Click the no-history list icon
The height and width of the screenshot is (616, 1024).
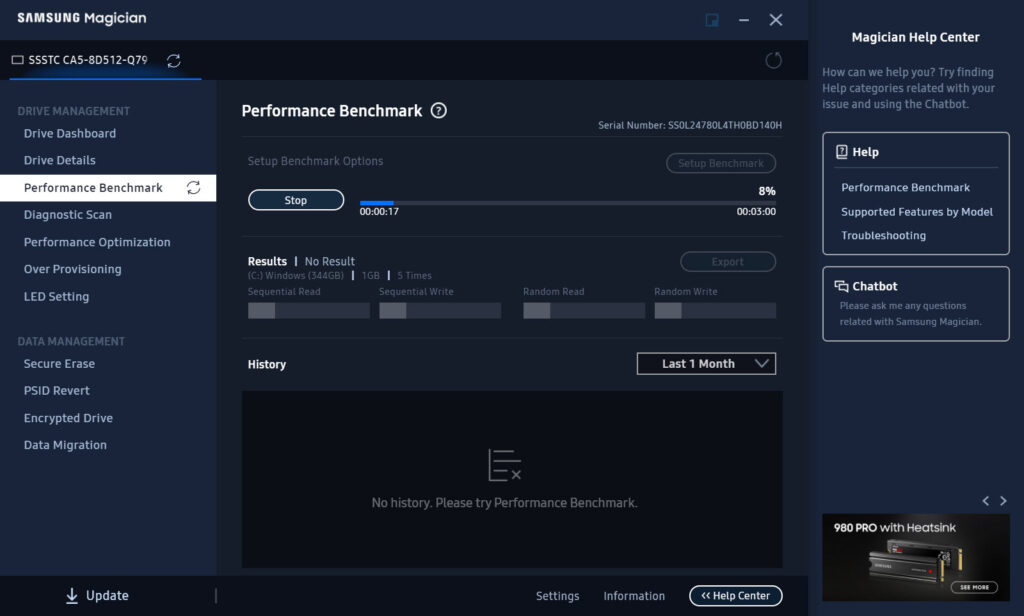click(504, 465)
